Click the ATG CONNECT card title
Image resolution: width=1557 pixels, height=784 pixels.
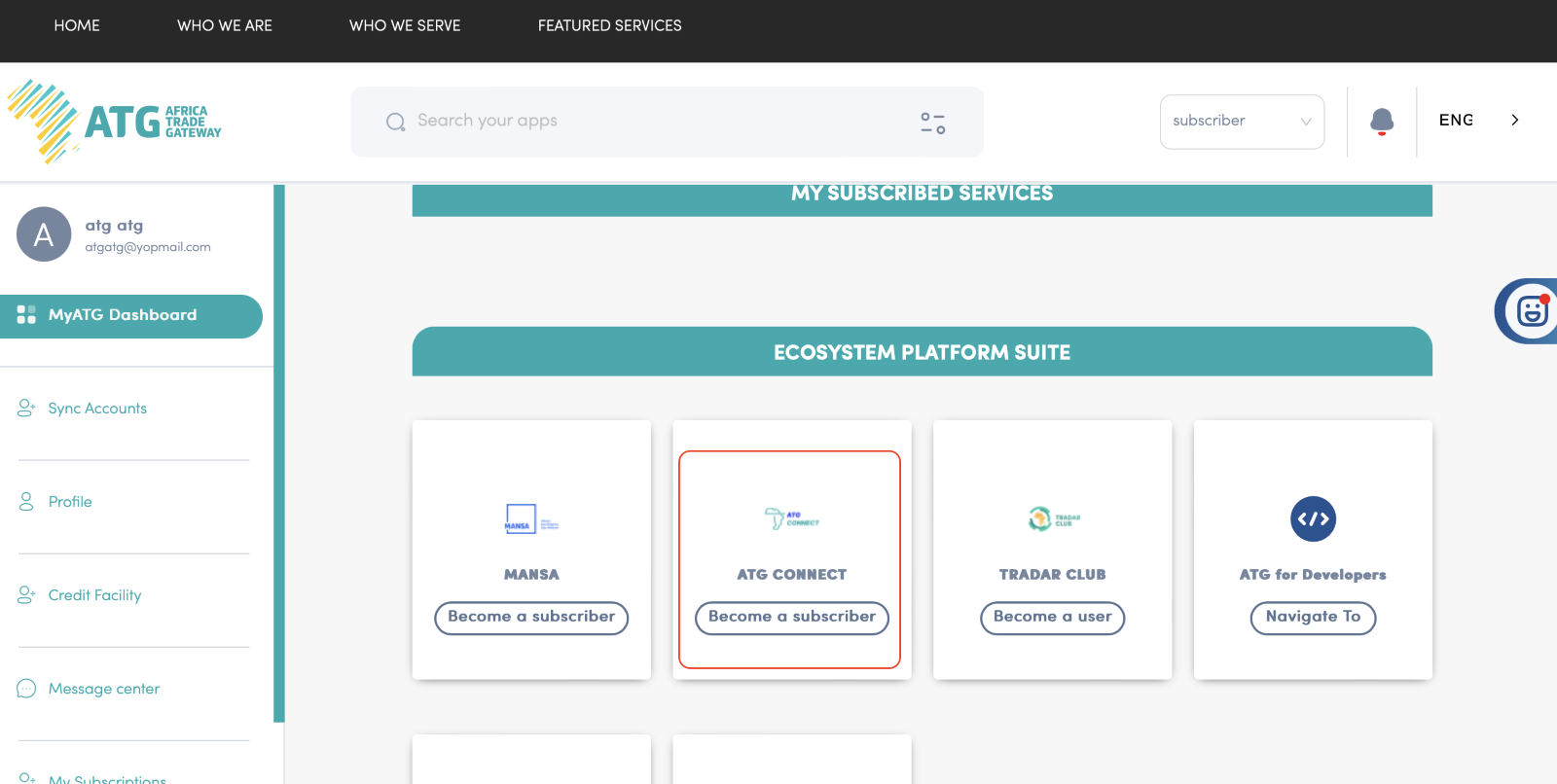coord(792,575)
